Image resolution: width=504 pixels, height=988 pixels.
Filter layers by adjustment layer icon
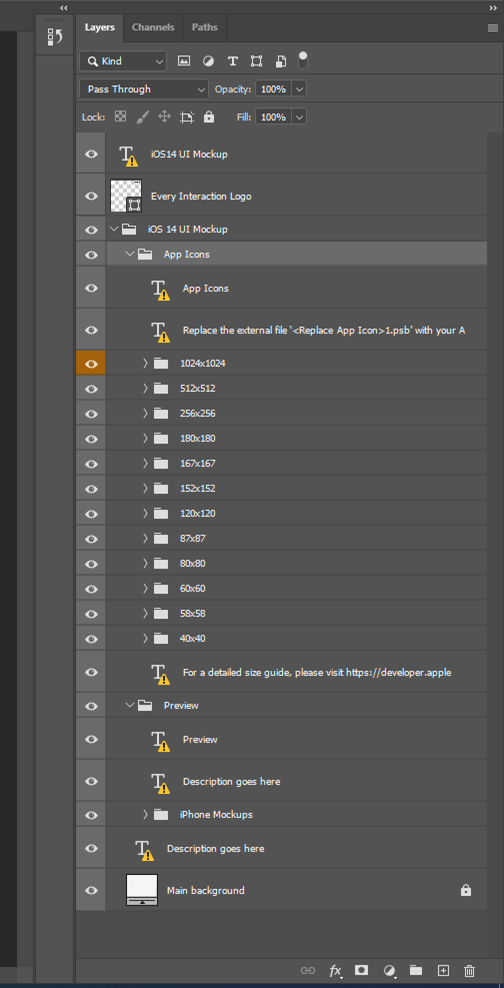click(208, 61)
